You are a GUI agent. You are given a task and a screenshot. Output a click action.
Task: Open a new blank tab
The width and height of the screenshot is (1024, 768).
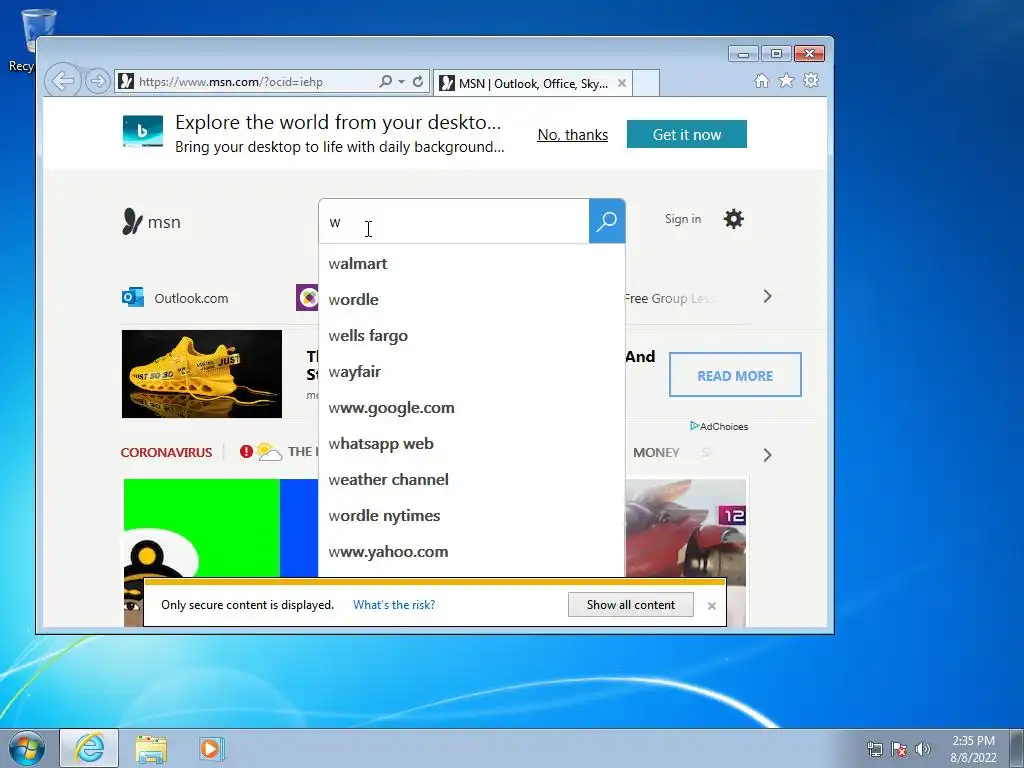(645, 83)
